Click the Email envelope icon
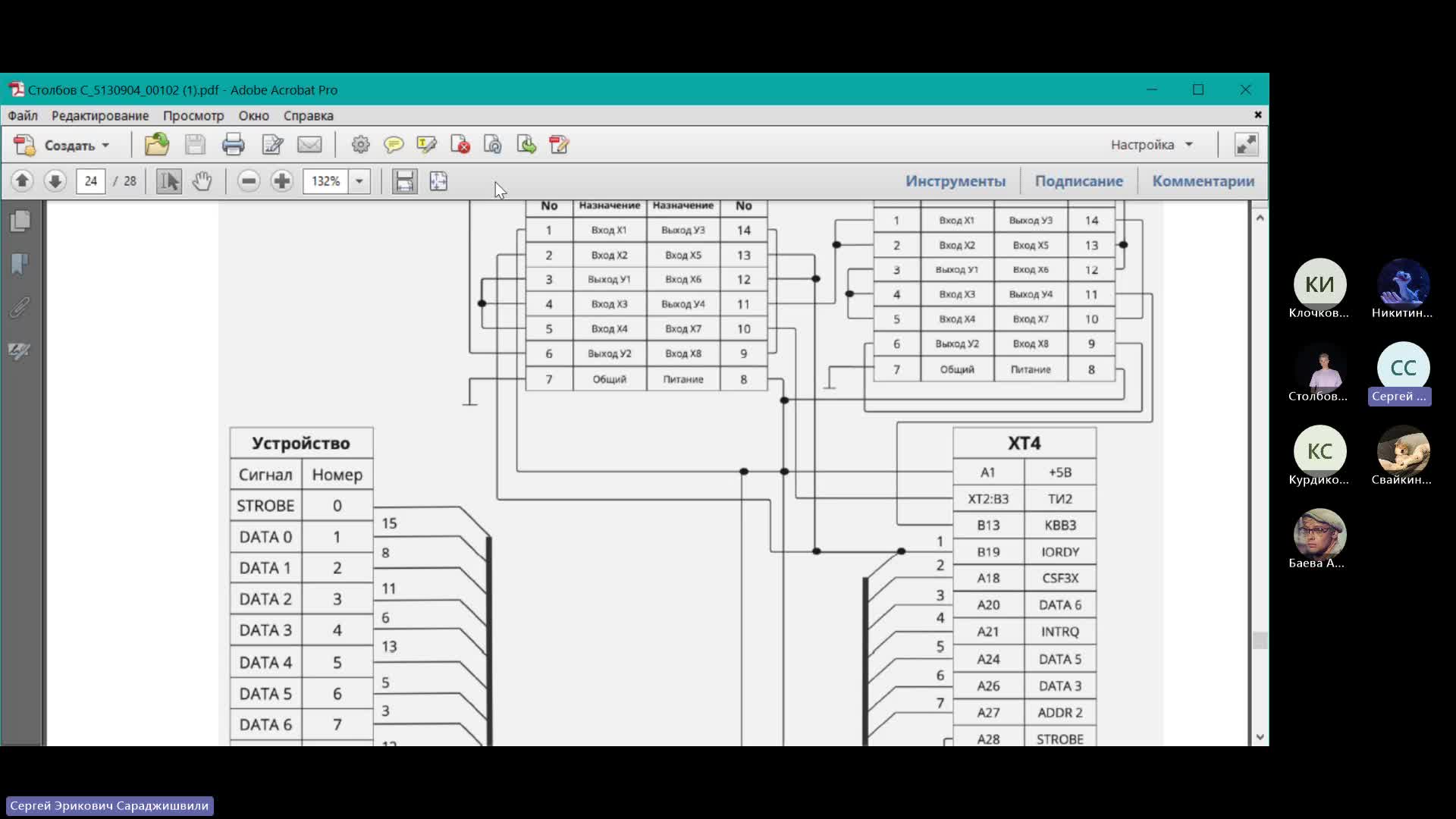The height and width of the screenshot is (819, 1456). click(309, 144)
